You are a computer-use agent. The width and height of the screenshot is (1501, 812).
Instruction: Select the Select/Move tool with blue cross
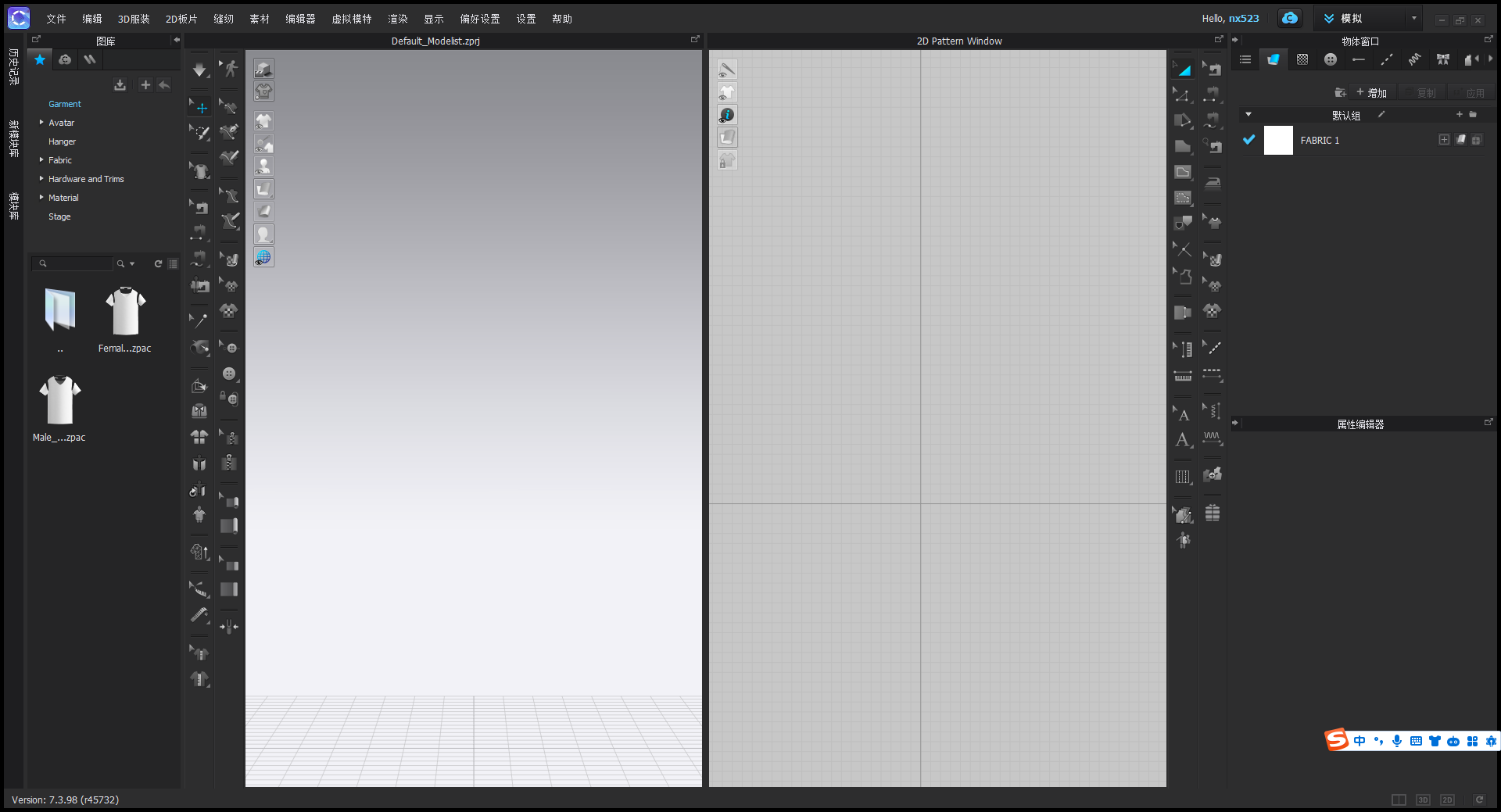pyautogui.click(x=200, y=107)
